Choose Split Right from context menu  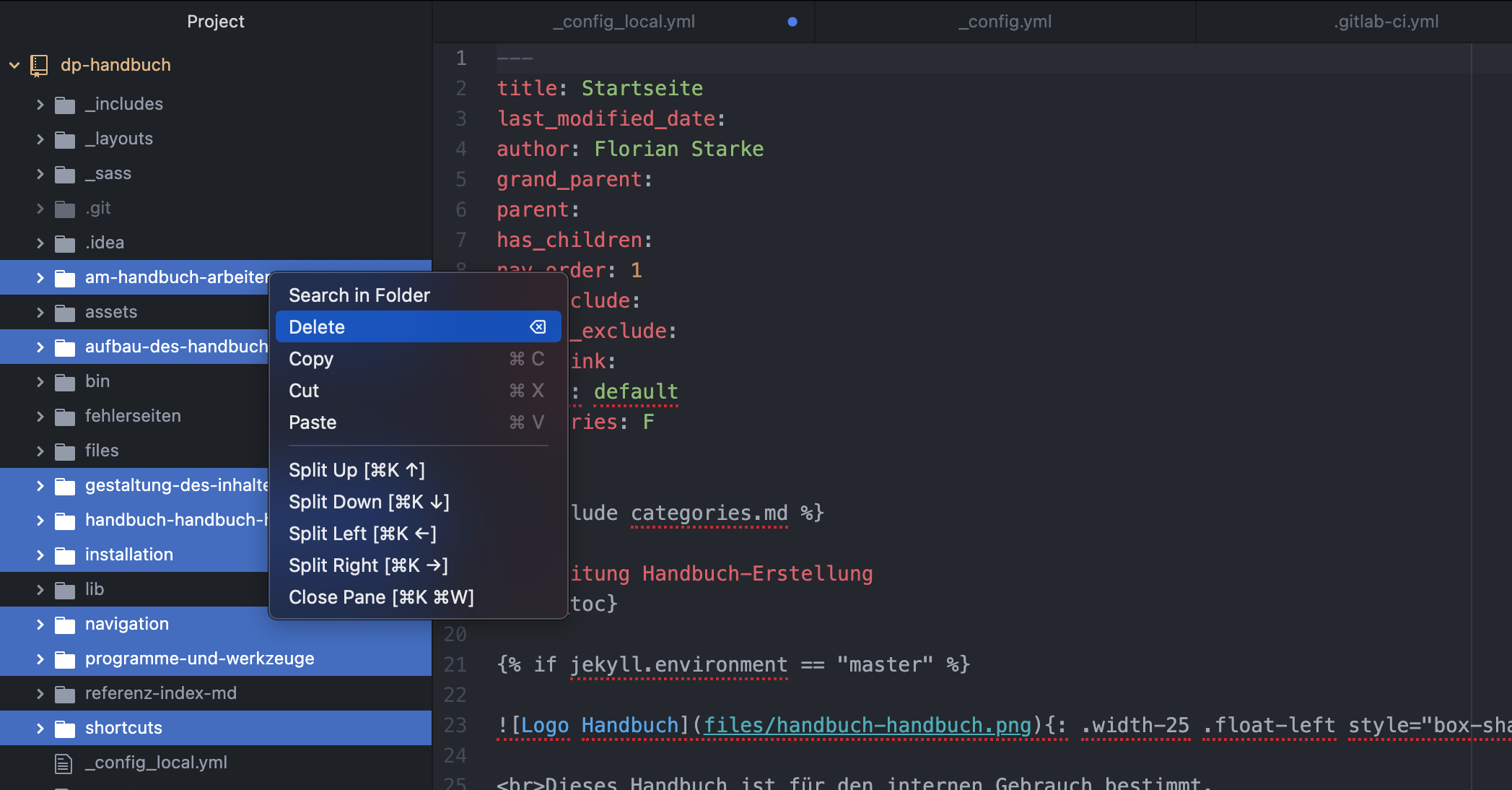(368, 565)
